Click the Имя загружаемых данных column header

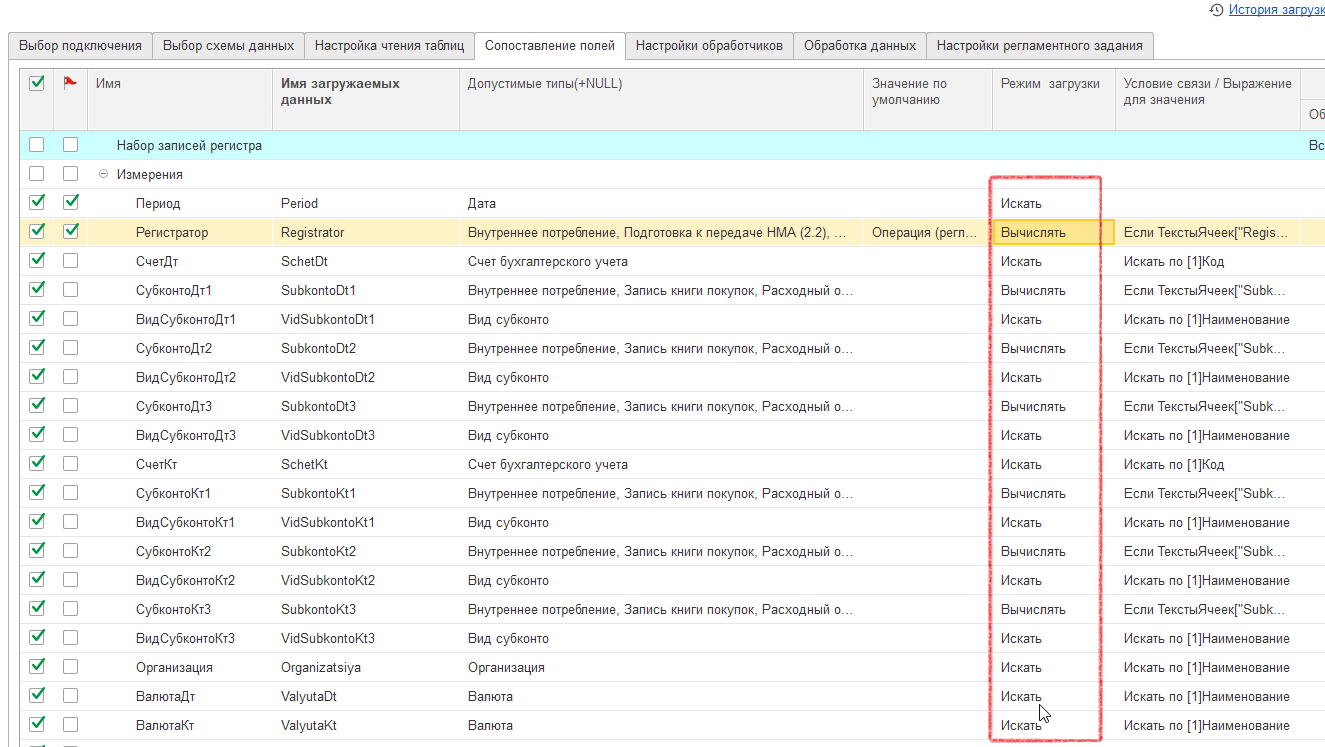click(x=366, y=99)
